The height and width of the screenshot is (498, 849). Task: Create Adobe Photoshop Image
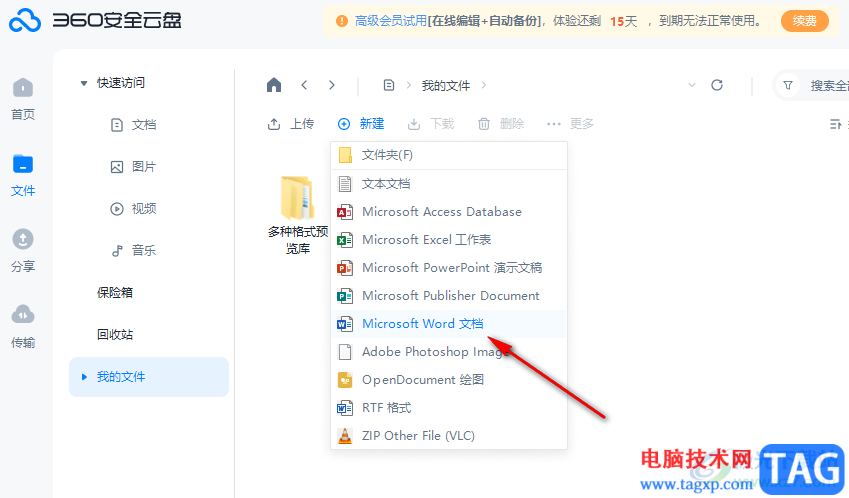click(449, 352)
